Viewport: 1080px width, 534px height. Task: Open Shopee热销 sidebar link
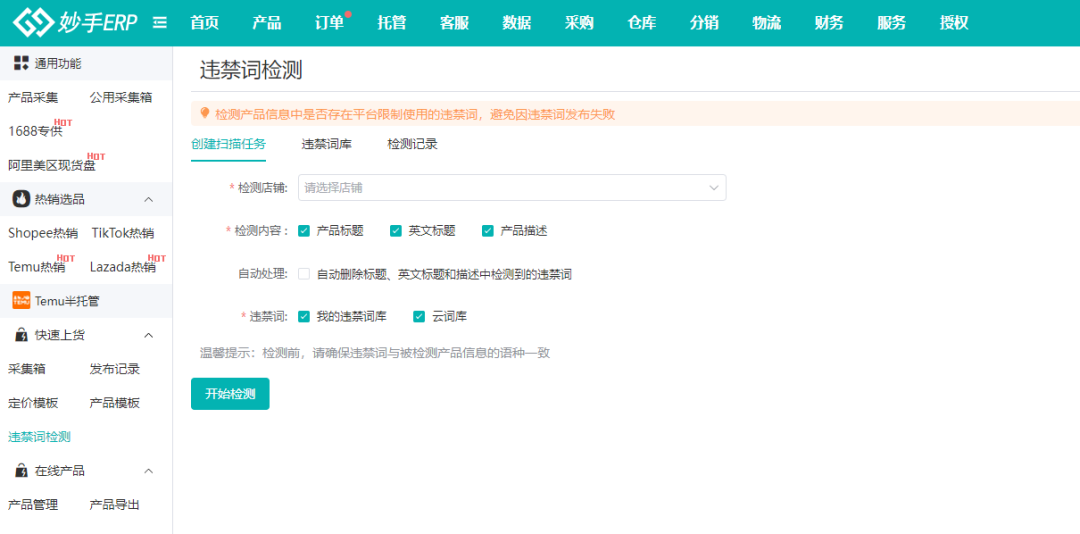(x=43, y=233)
